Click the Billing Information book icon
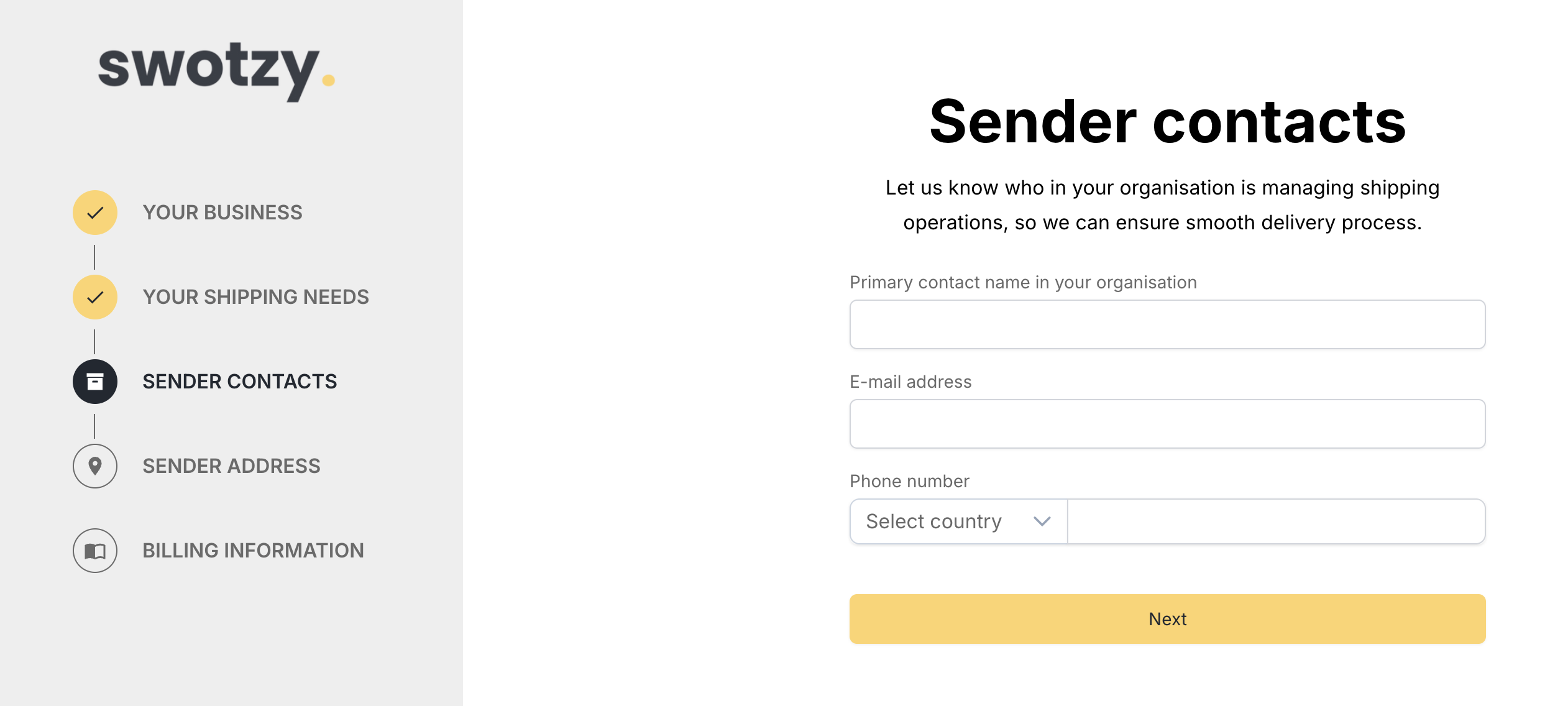1568x706 pixels. [x=94, y=551]
